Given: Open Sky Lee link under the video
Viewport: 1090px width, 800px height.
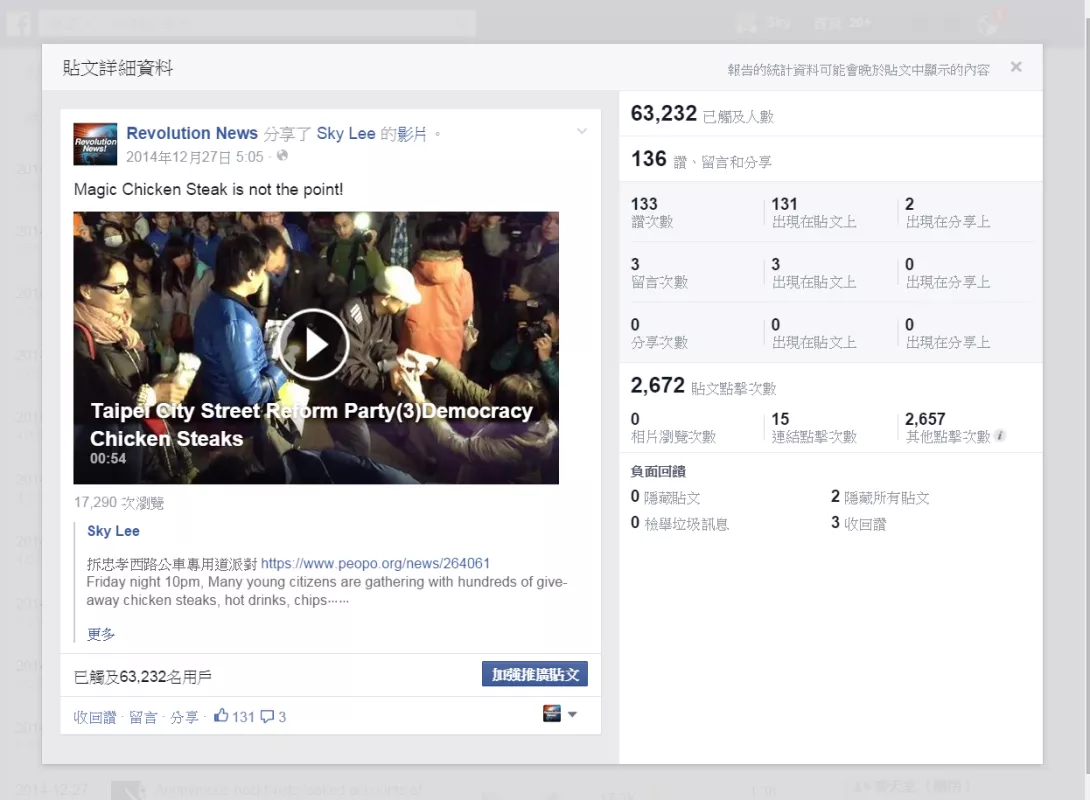Looking at the screenshot, I should click(x=113, y=531).
